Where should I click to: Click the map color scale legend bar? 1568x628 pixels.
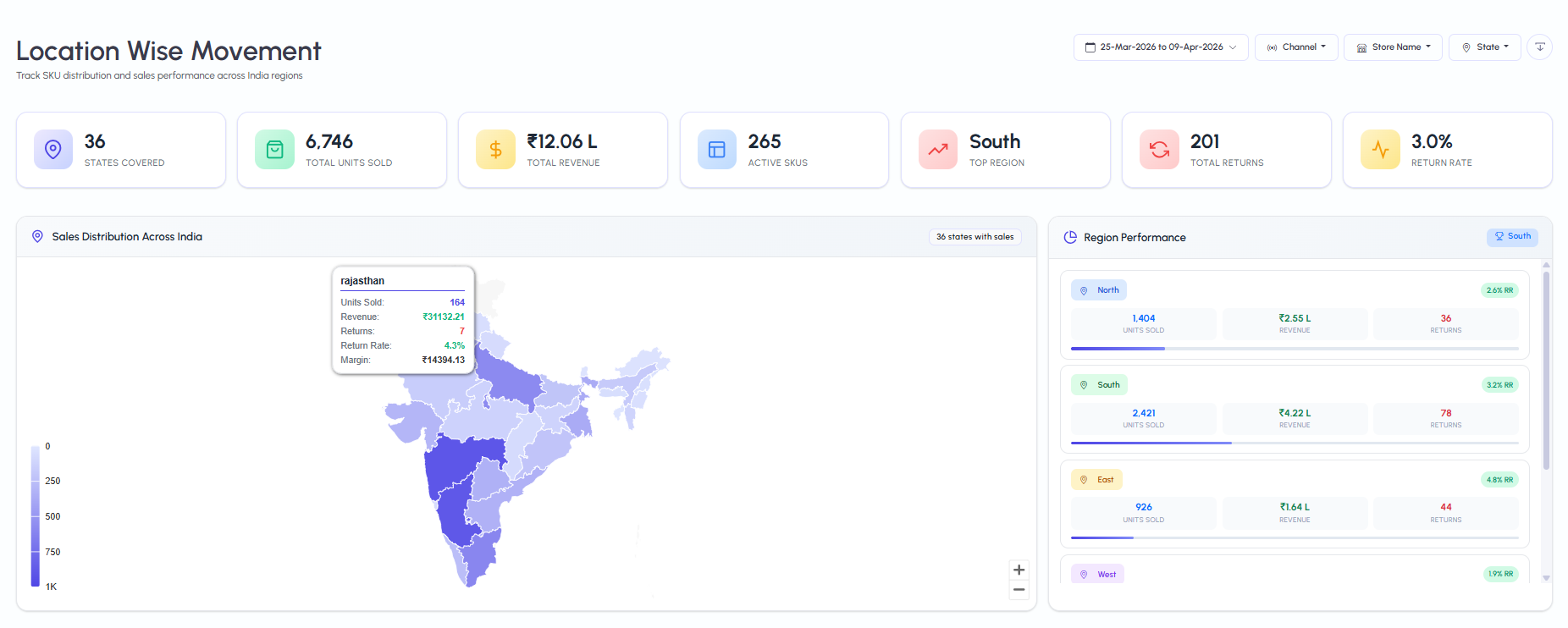[x=36, y=516]
